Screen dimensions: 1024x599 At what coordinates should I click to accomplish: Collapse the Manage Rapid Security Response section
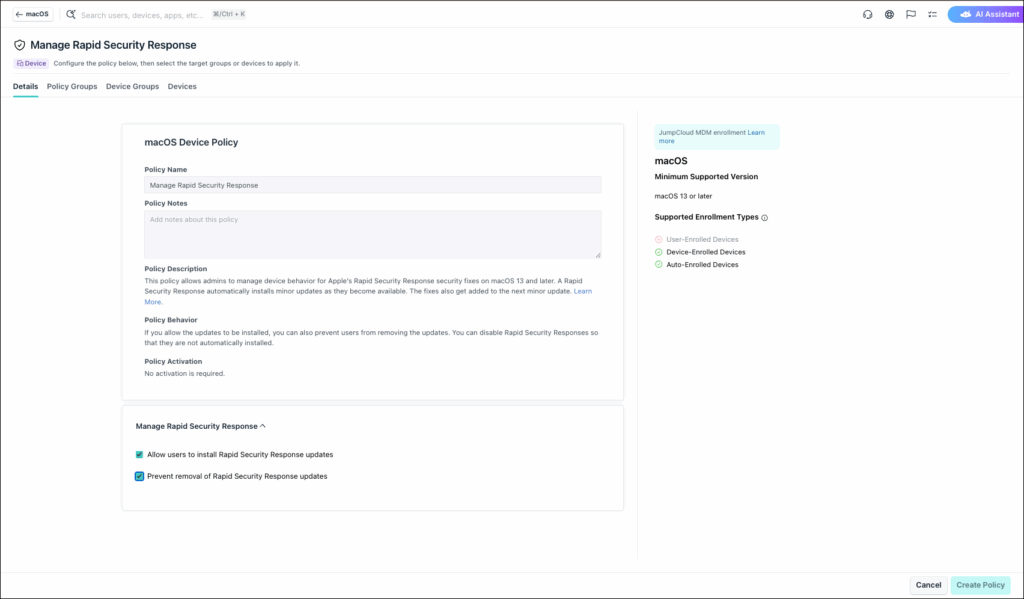coord(200,426)
